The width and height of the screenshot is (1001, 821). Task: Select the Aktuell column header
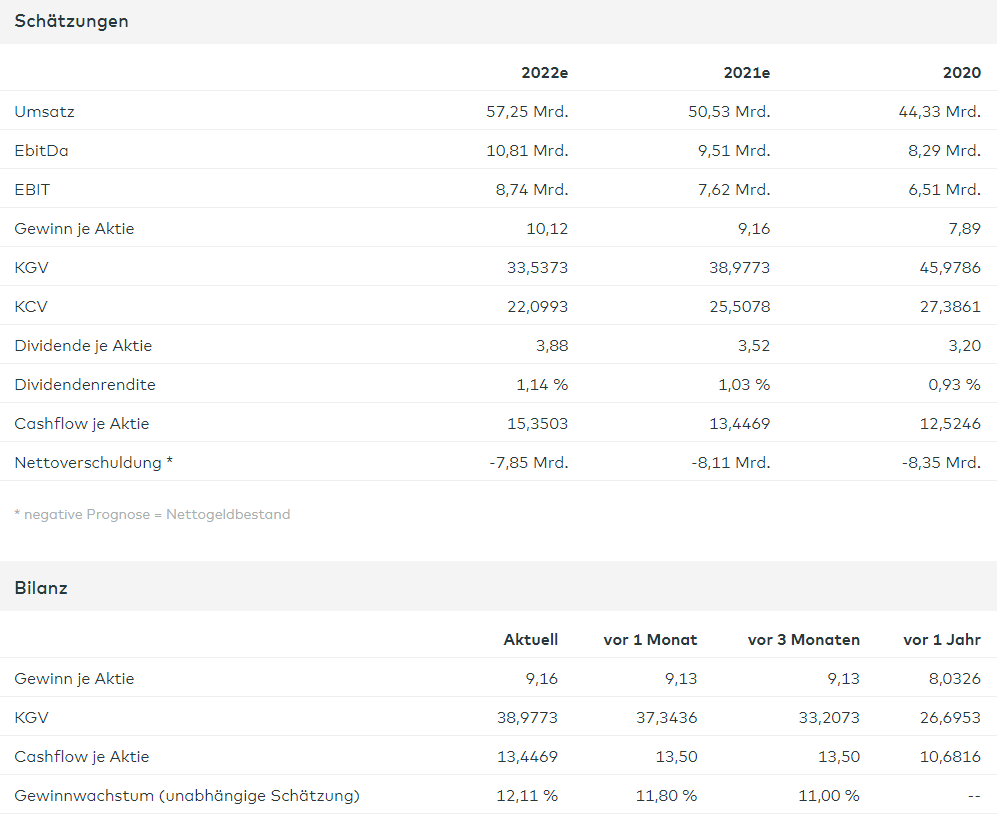pos(530,640)
